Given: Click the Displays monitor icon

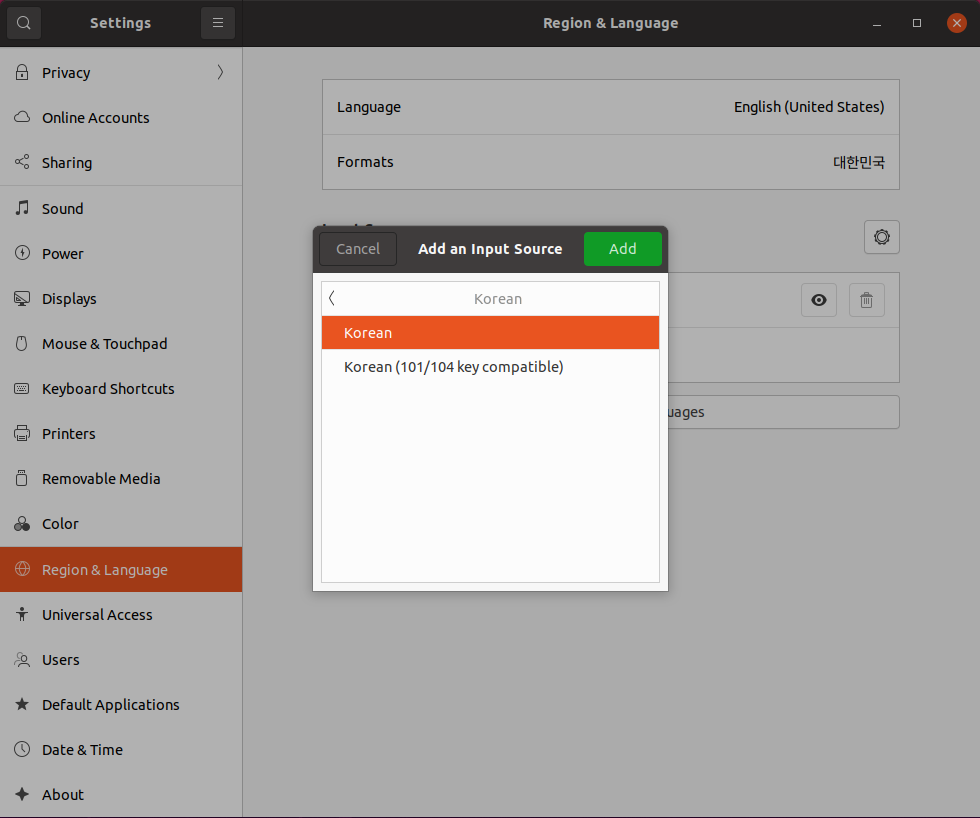Looking at the screenshot, I should click(x=22, y=299).
